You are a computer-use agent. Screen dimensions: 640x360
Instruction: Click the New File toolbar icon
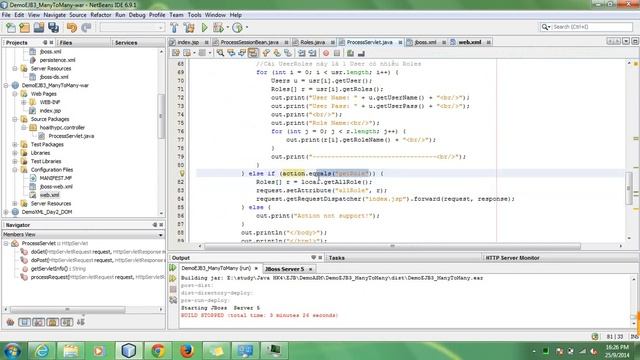(x=11, y=28)
